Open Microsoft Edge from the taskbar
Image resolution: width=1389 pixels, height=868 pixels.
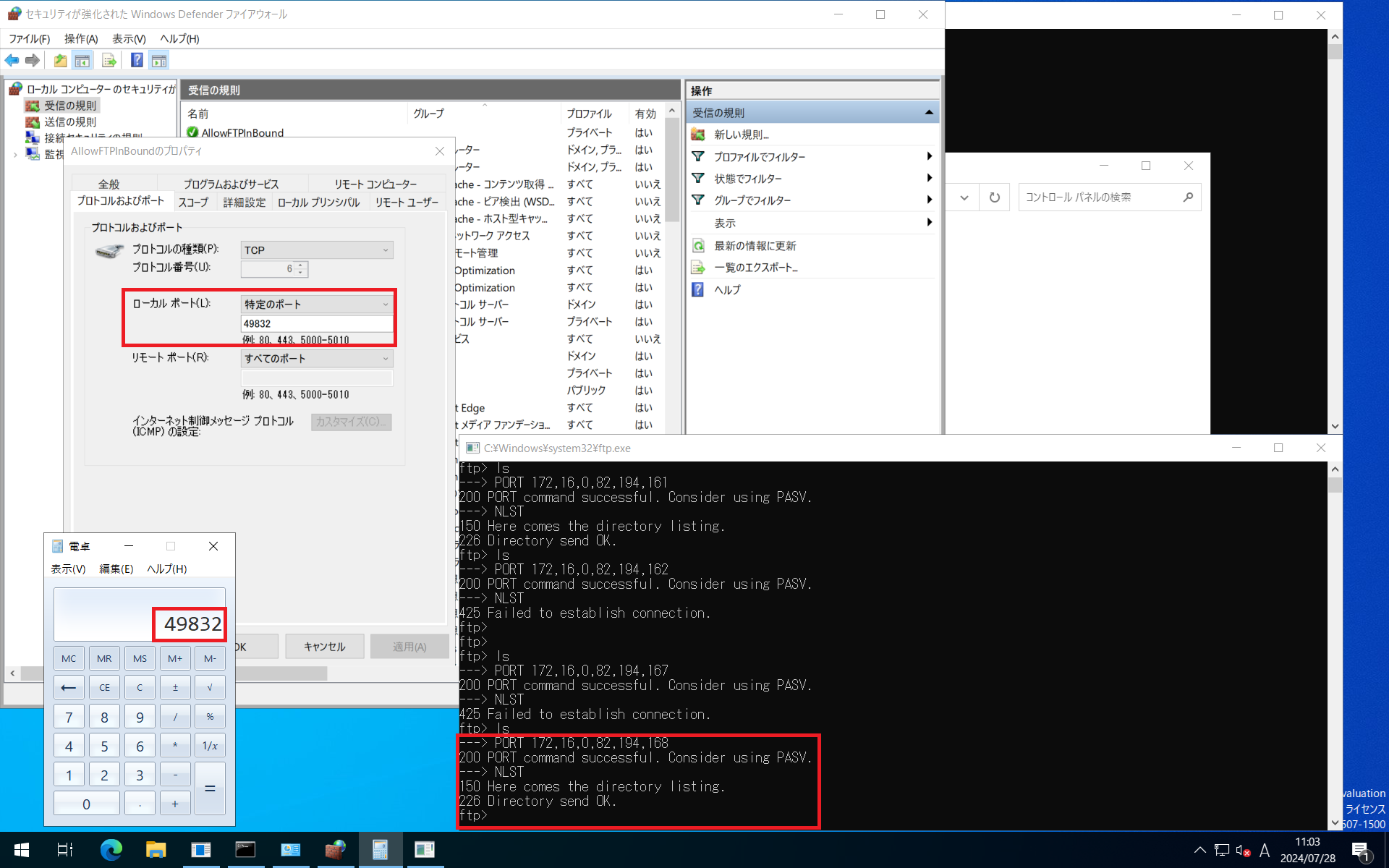111,850
